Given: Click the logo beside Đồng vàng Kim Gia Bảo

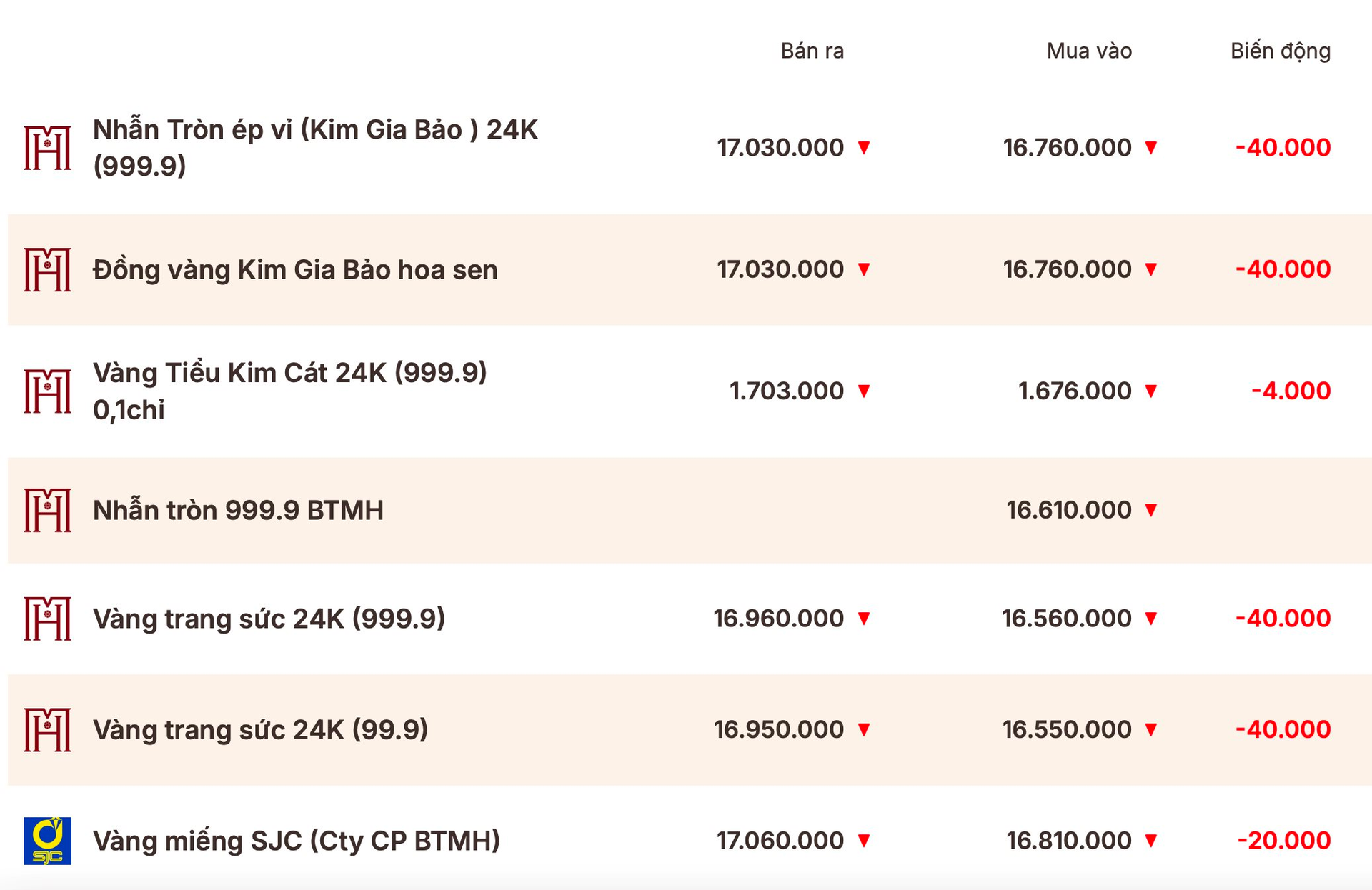Looking at the screenshot, I should pos(47,269).
